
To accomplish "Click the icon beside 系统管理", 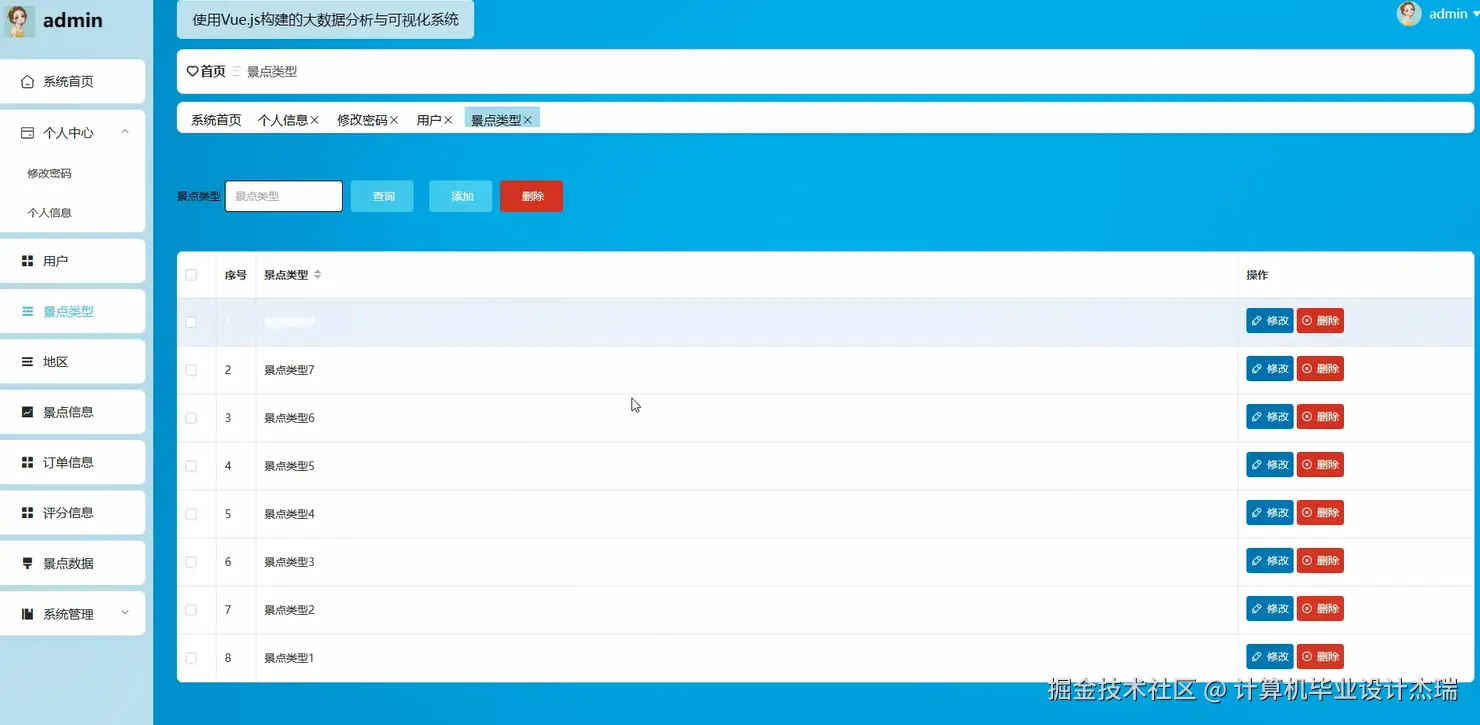I will point(28,614).
